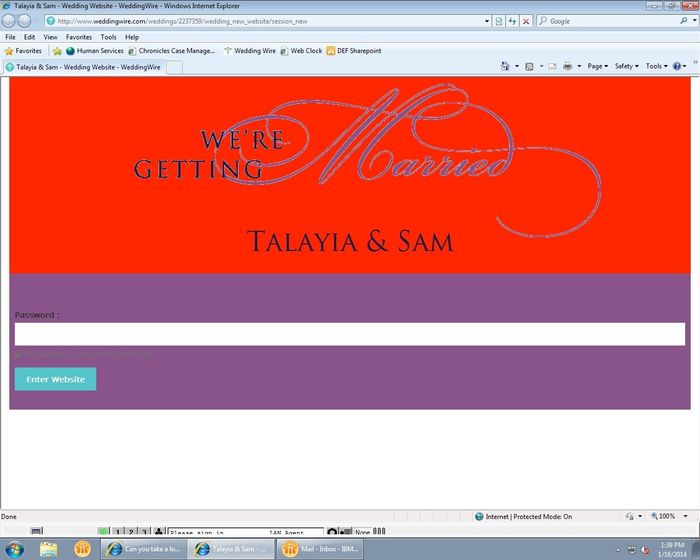
Task: Click the 'None' label on agent toolbar
Action: point(362,532)
